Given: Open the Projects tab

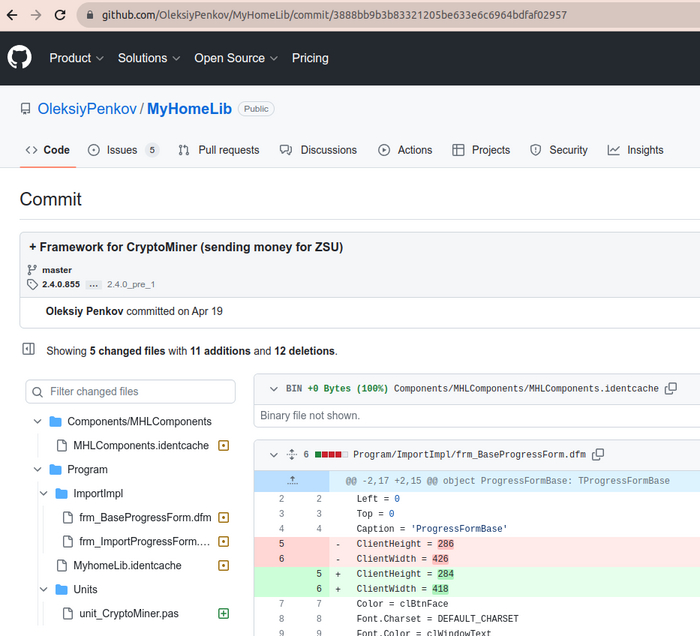Looking at the screenshot, I should click(481, 150).
